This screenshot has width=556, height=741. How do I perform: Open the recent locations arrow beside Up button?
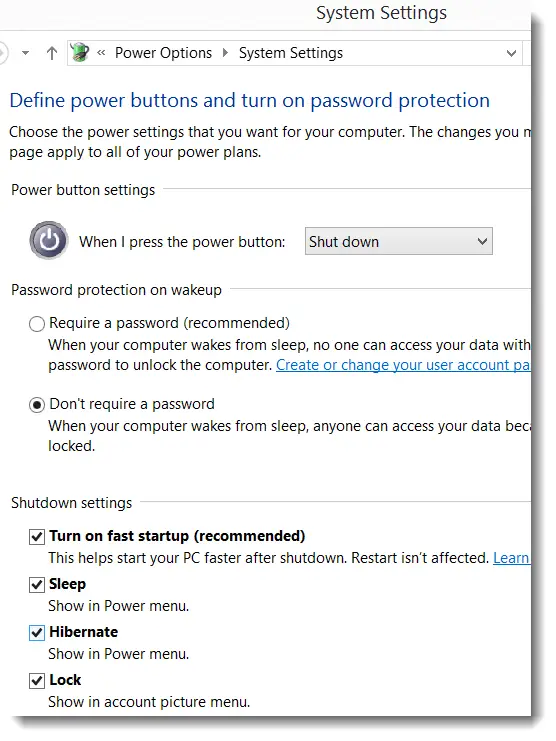pyautogui.click(x=26, y=53)
